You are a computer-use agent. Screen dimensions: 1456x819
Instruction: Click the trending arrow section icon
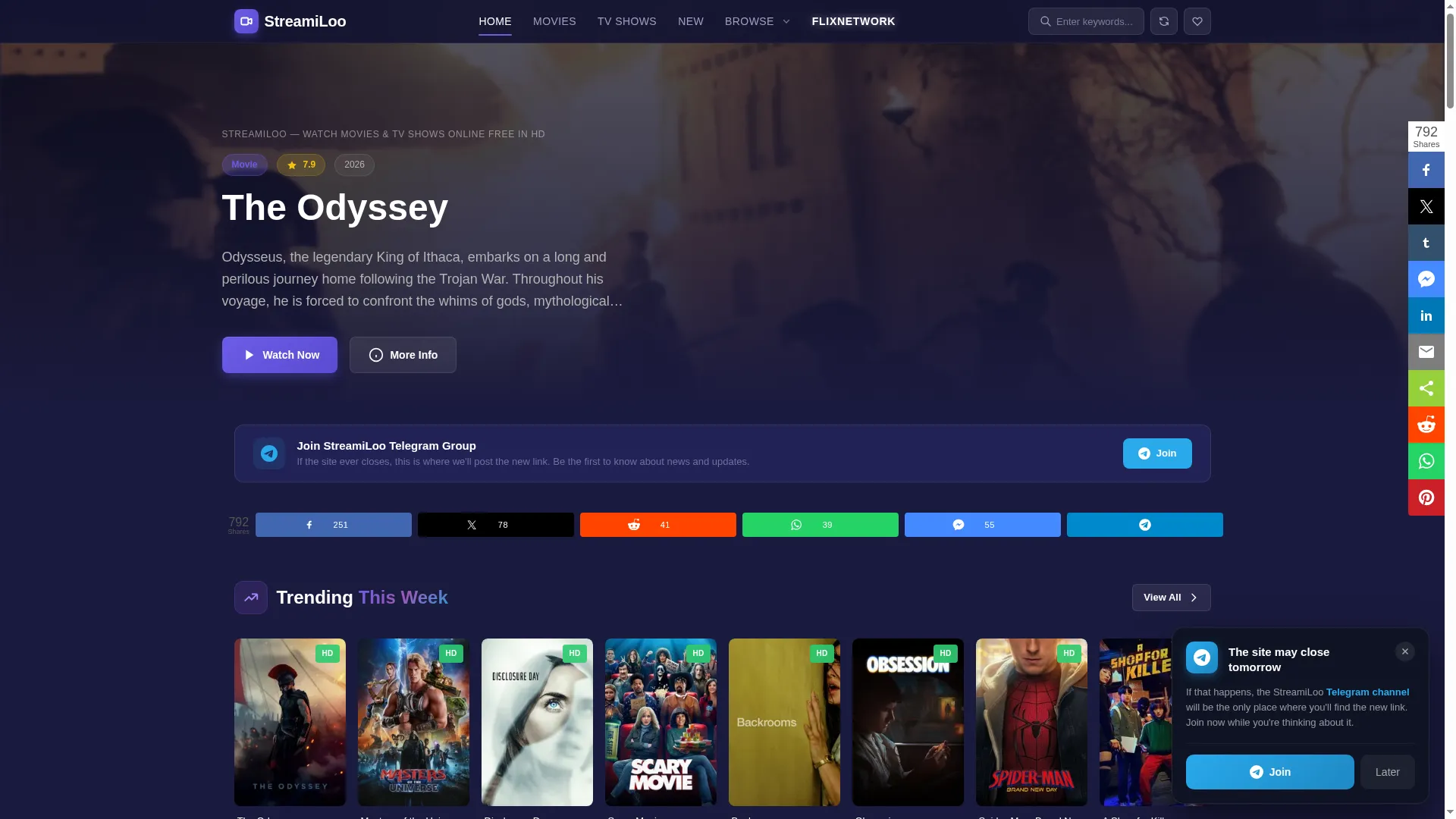point(250,598)
